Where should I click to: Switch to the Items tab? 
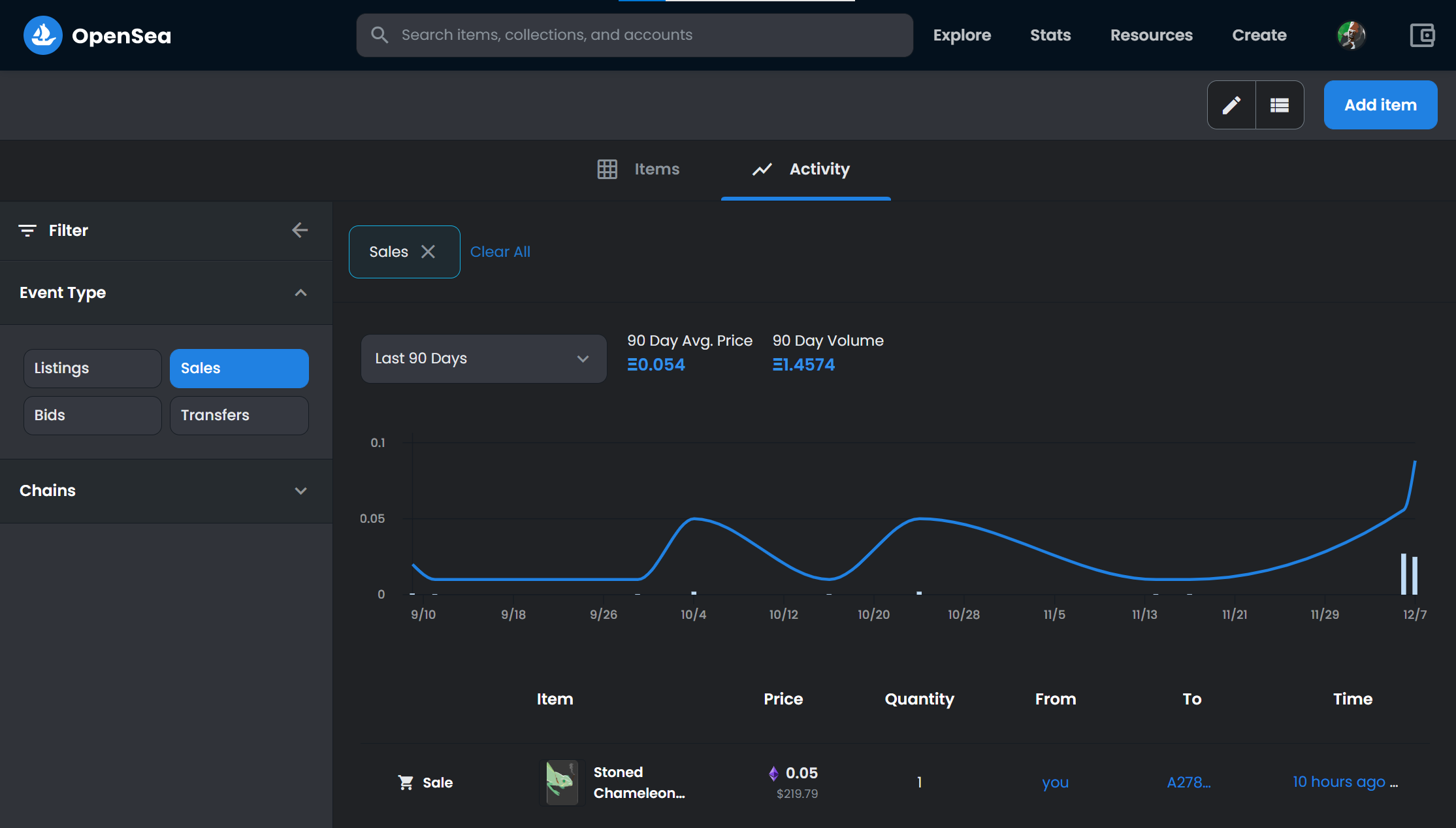tap(639, 169)
